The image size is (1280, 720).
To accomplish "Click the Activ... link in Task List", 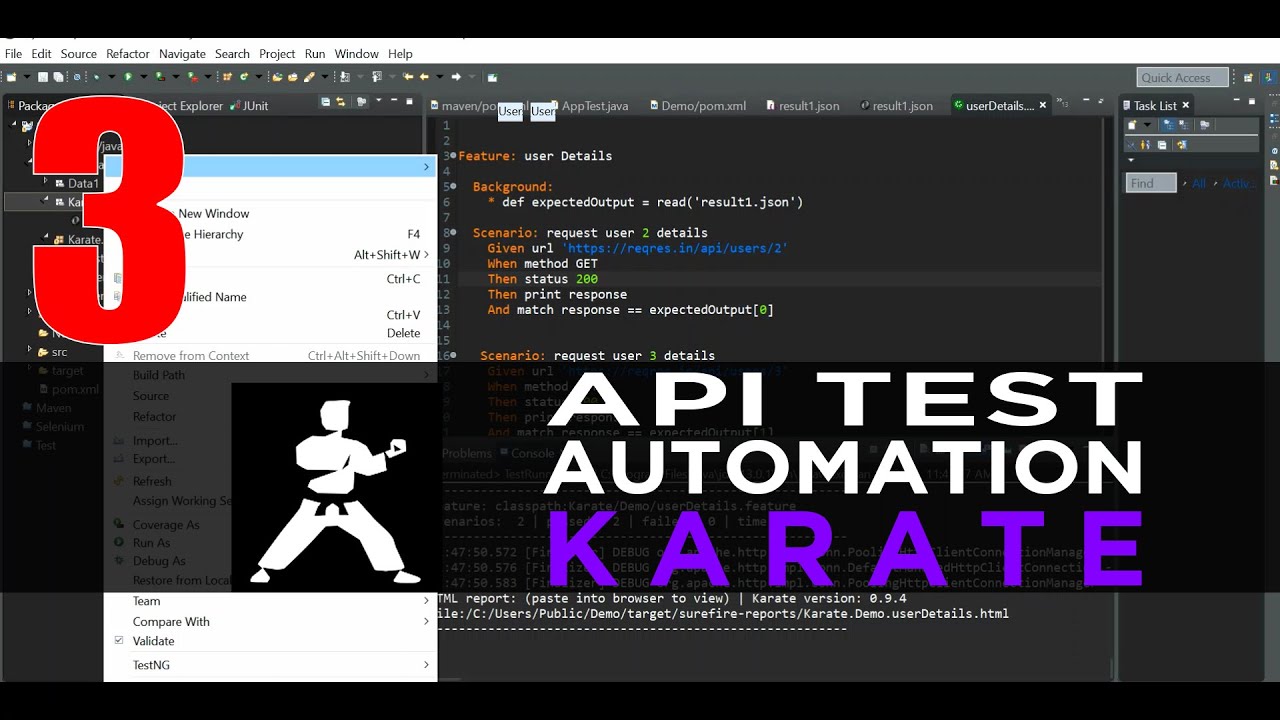I will (1239, 183).
